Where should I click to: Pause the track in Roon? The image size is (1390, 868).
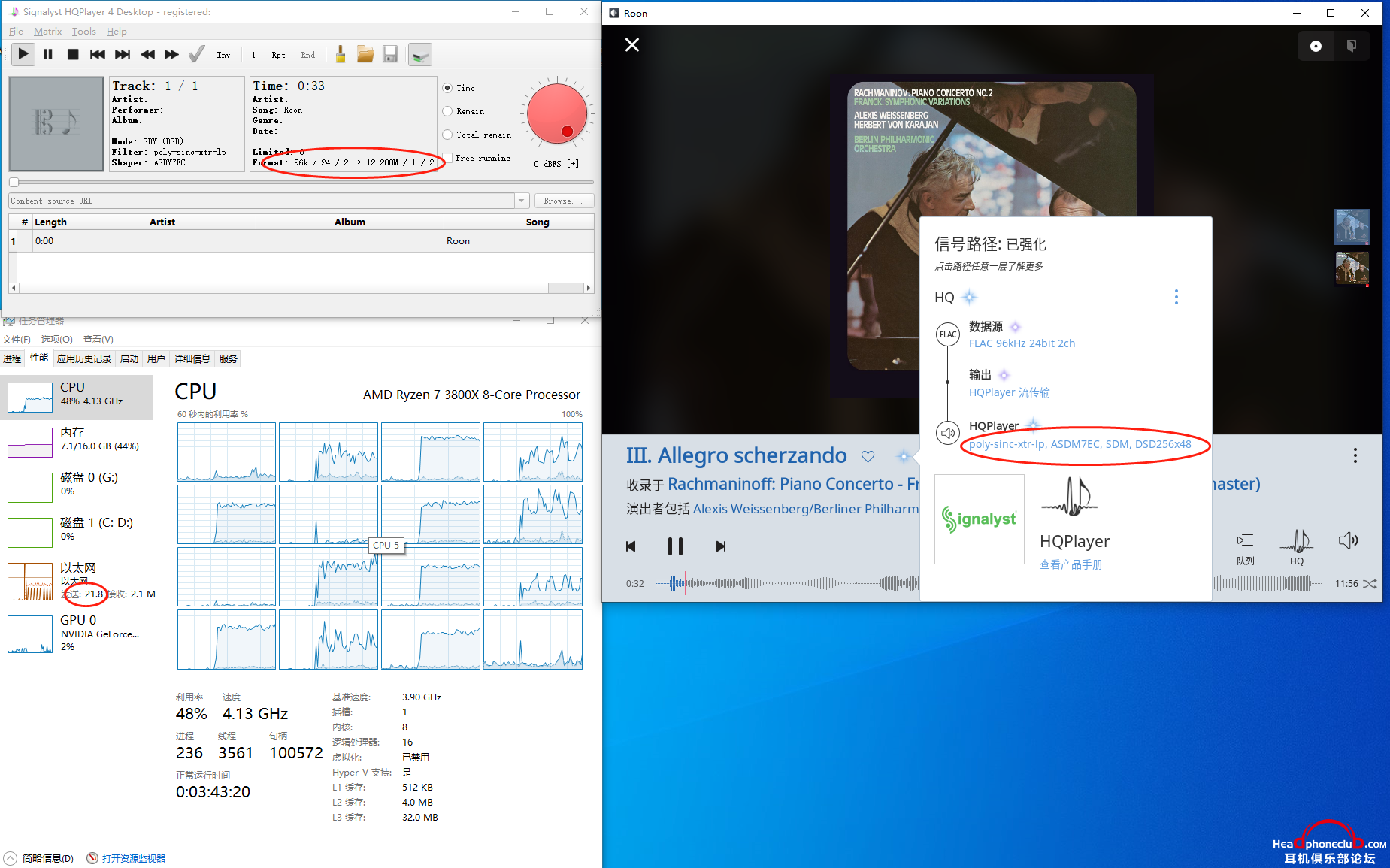point(675,546)
